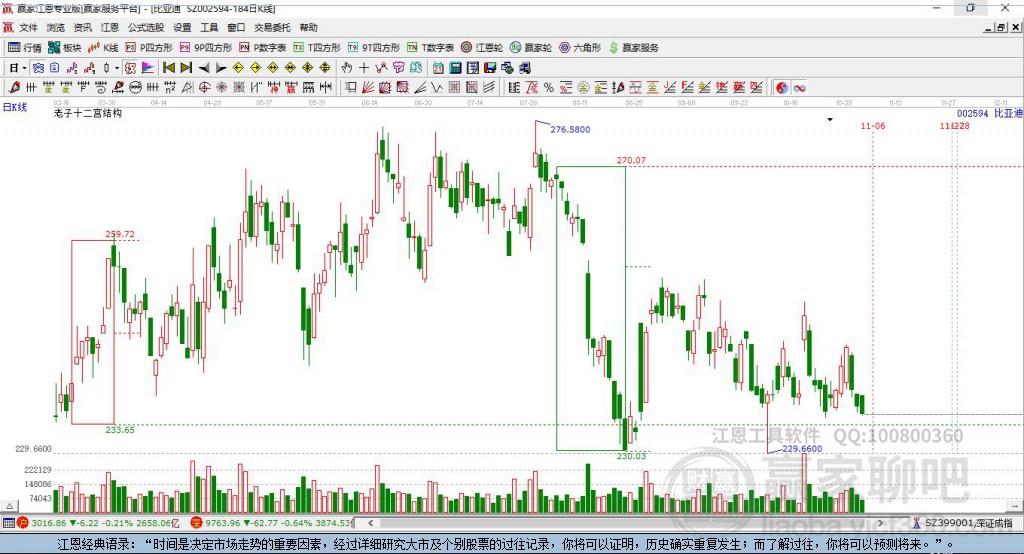Open the 板块 sector view
The image size is (1024, 554).
[65, 48]
